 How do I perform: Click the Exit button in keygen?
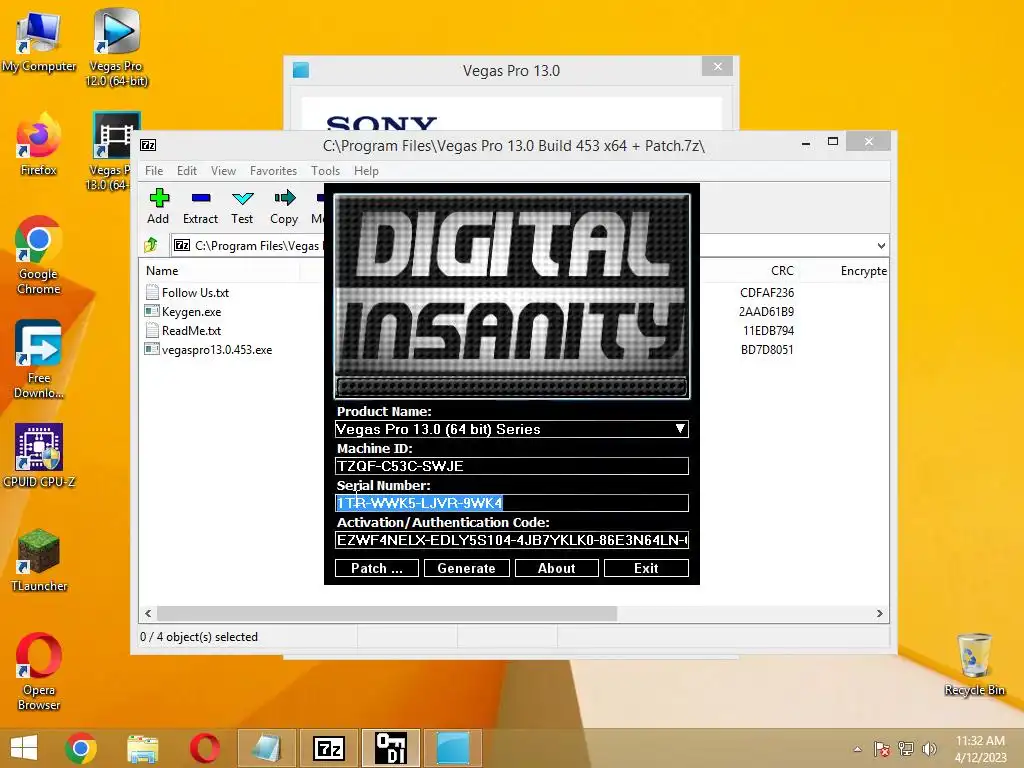click(x=646, y=568)
